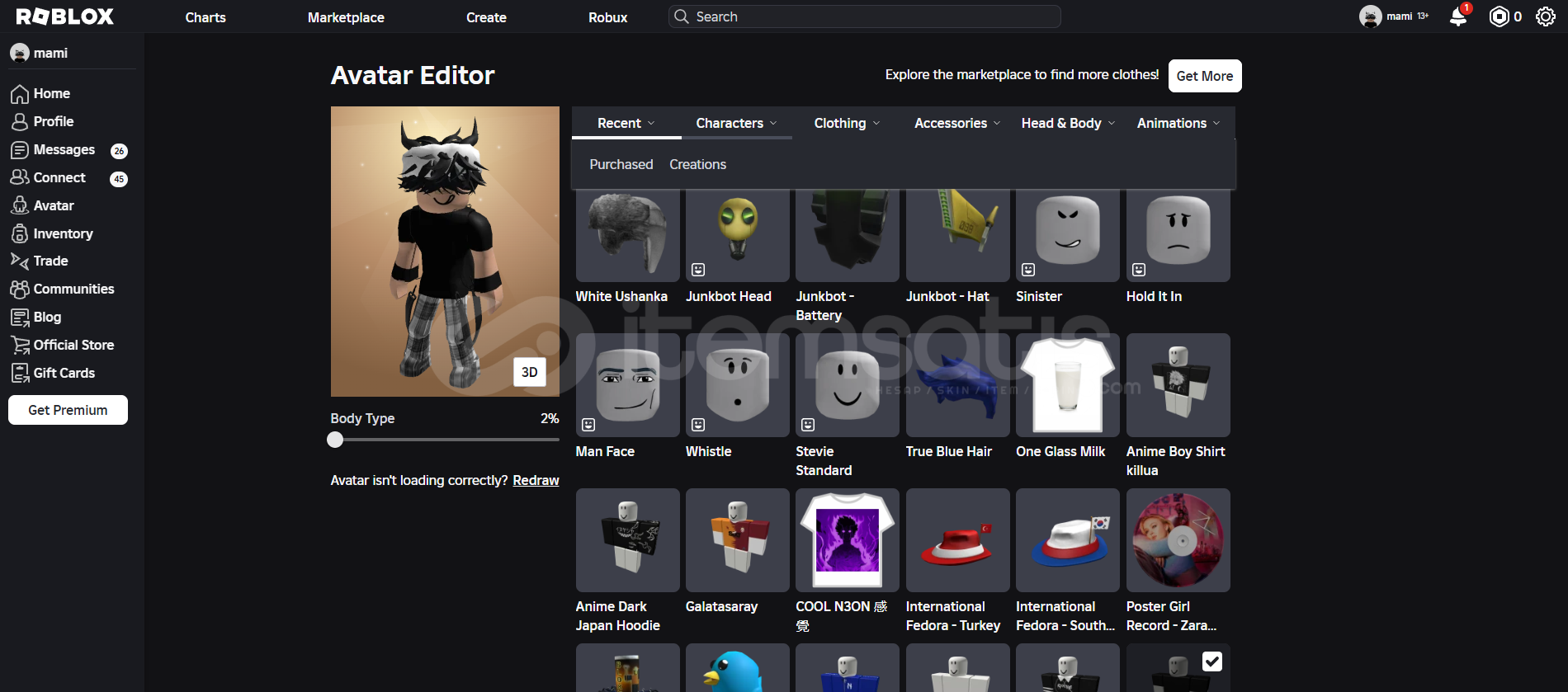Select the COOL N3ON shirt thumbnail
Screen dimensions: 1568x692
[x=848, y=540]
